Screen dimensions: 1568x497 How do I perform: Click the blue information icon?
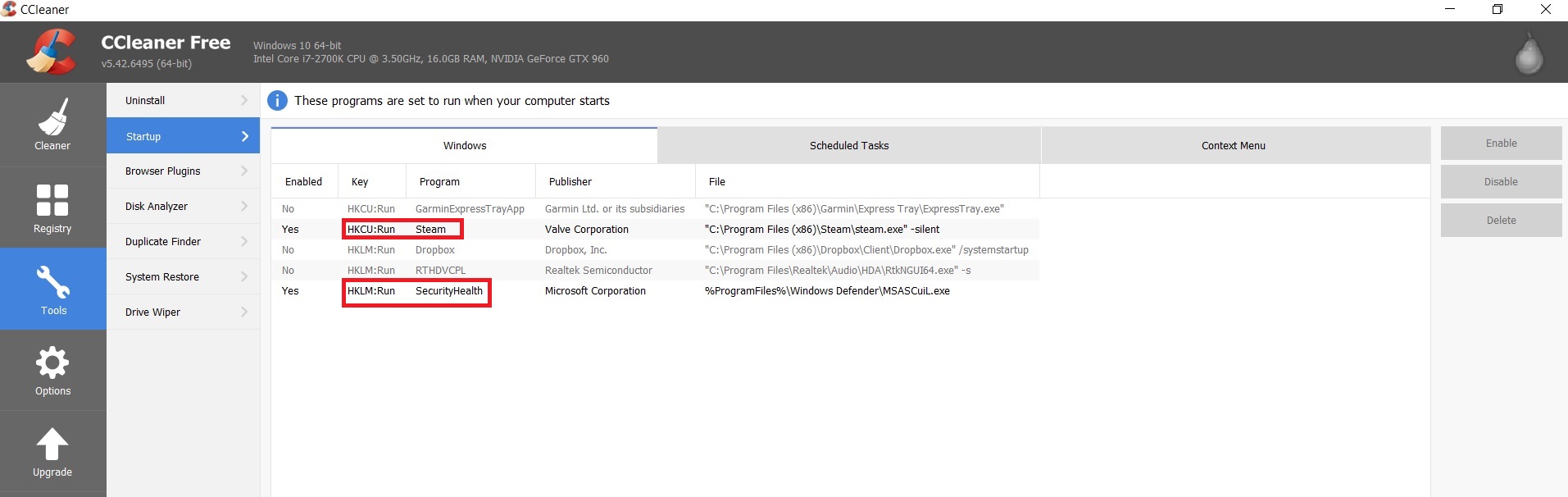278,101
